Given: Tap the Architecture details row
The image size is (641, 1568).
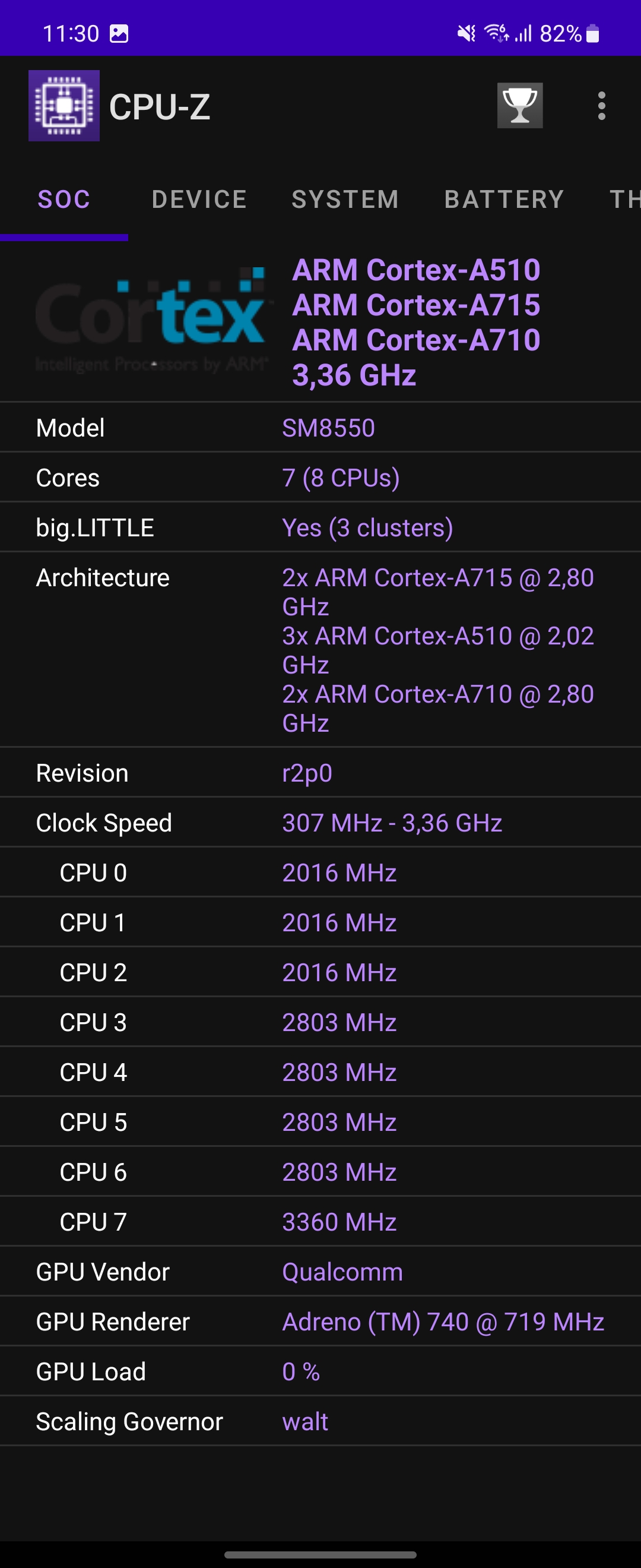Looking at the screenshot, I should 320,650.
